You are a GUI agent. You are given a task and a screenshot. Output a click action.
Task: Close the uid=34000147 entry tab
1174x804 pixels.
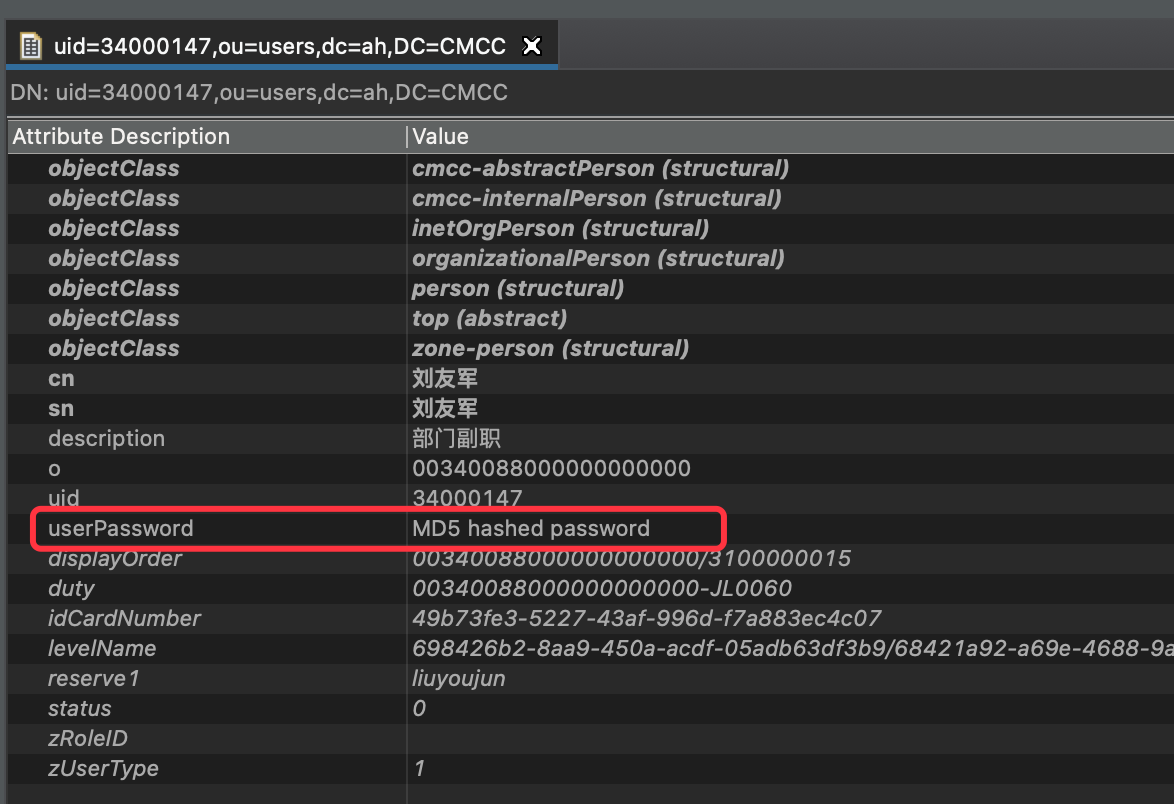(531, 45)
